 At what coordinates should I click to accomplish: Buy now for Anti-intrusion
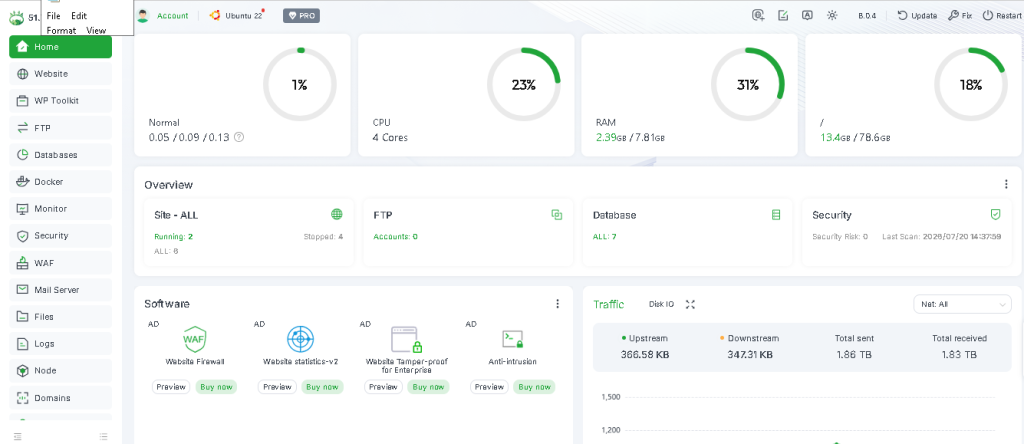click(534, 387)
